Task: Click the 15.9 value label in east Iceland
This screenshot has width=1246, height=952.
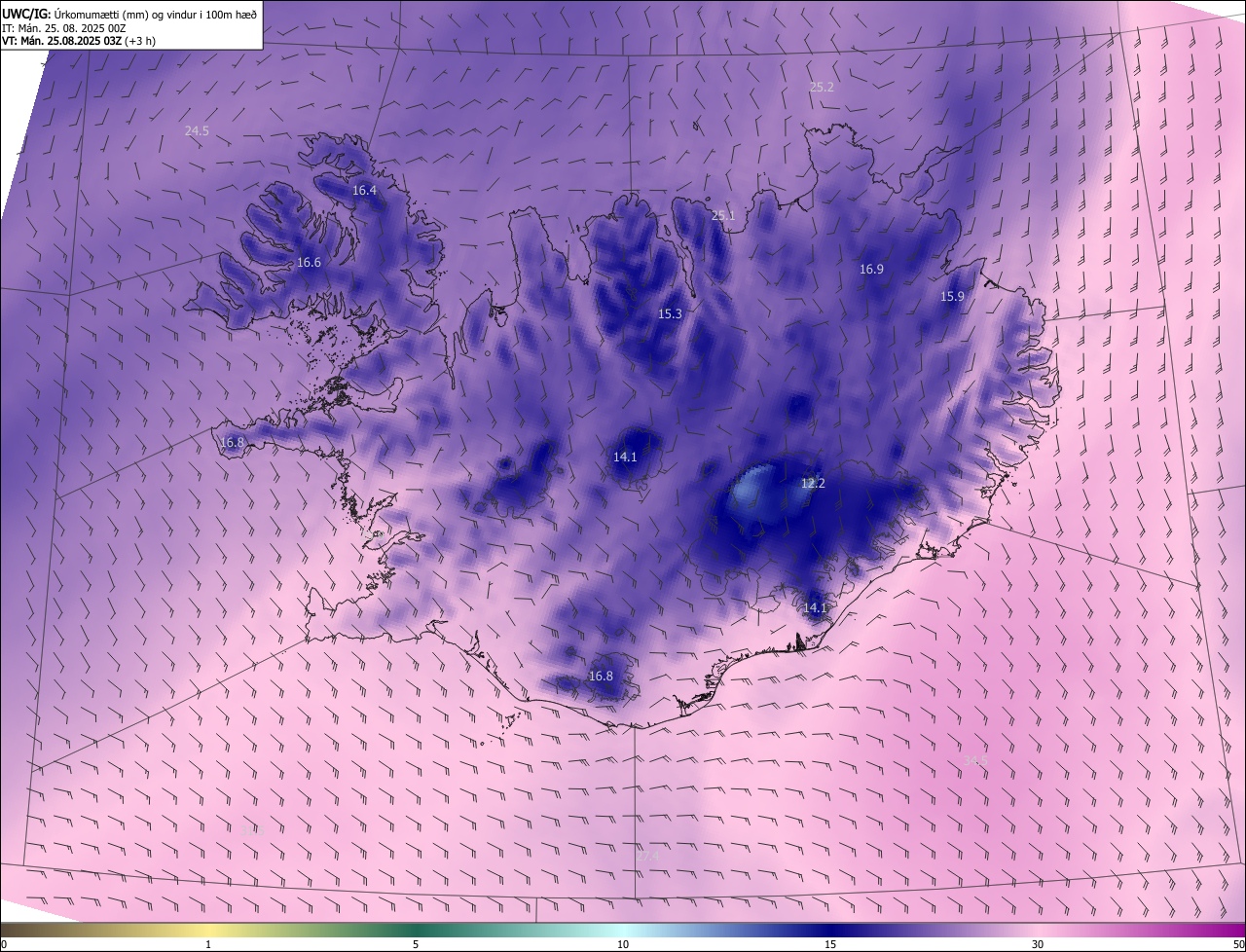Action: [952, 296]
